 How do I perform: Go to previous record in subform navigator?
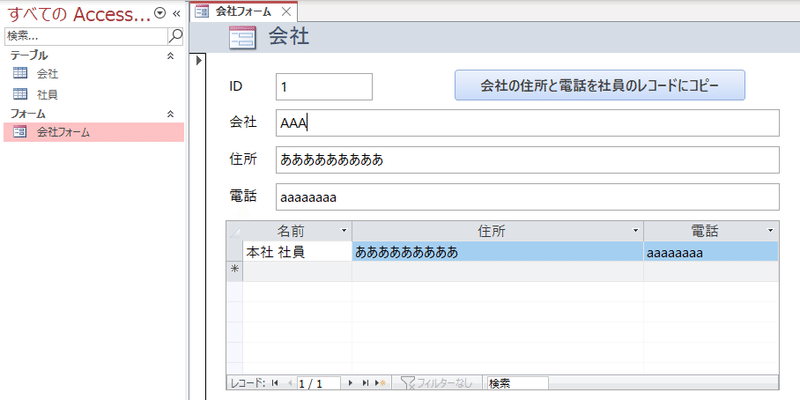[289, 383]
